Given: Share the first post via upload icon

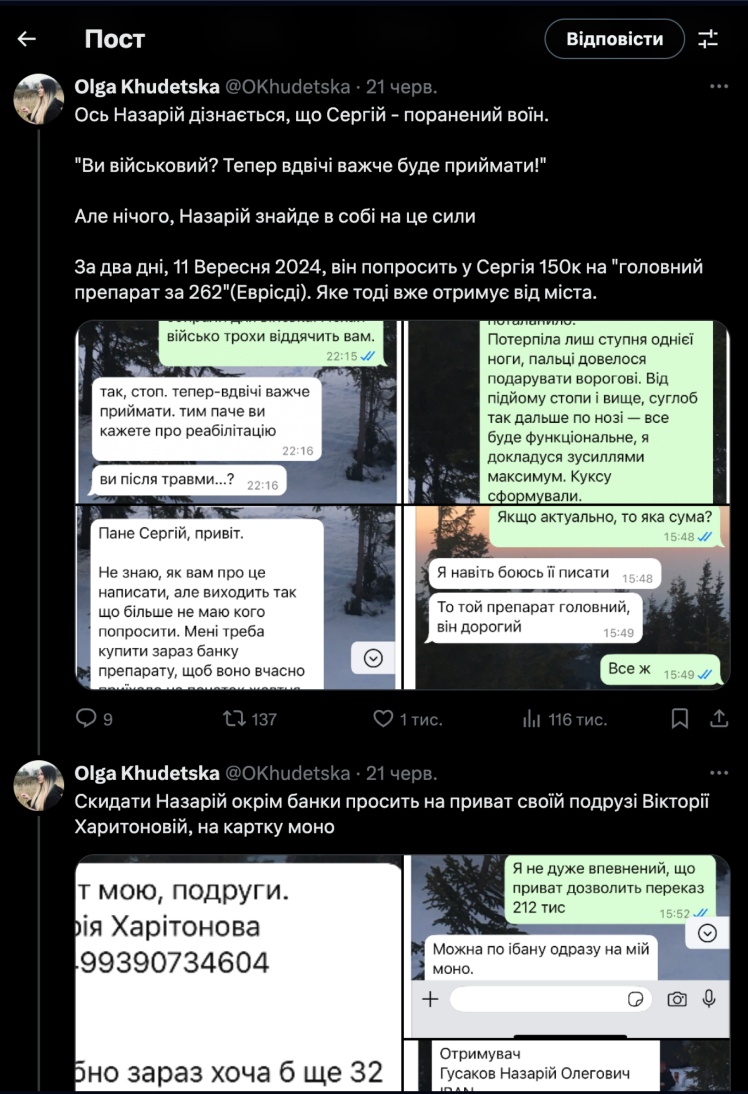Looking at the screenshot, I should (719, 719).
